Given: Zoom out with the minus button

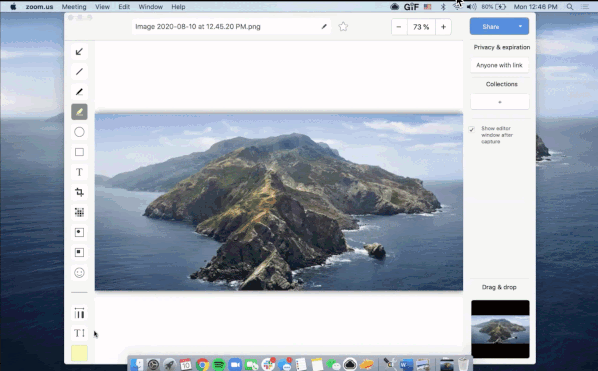Looking at the screenshot, I should pyautogui.click(x=399, y=27).
